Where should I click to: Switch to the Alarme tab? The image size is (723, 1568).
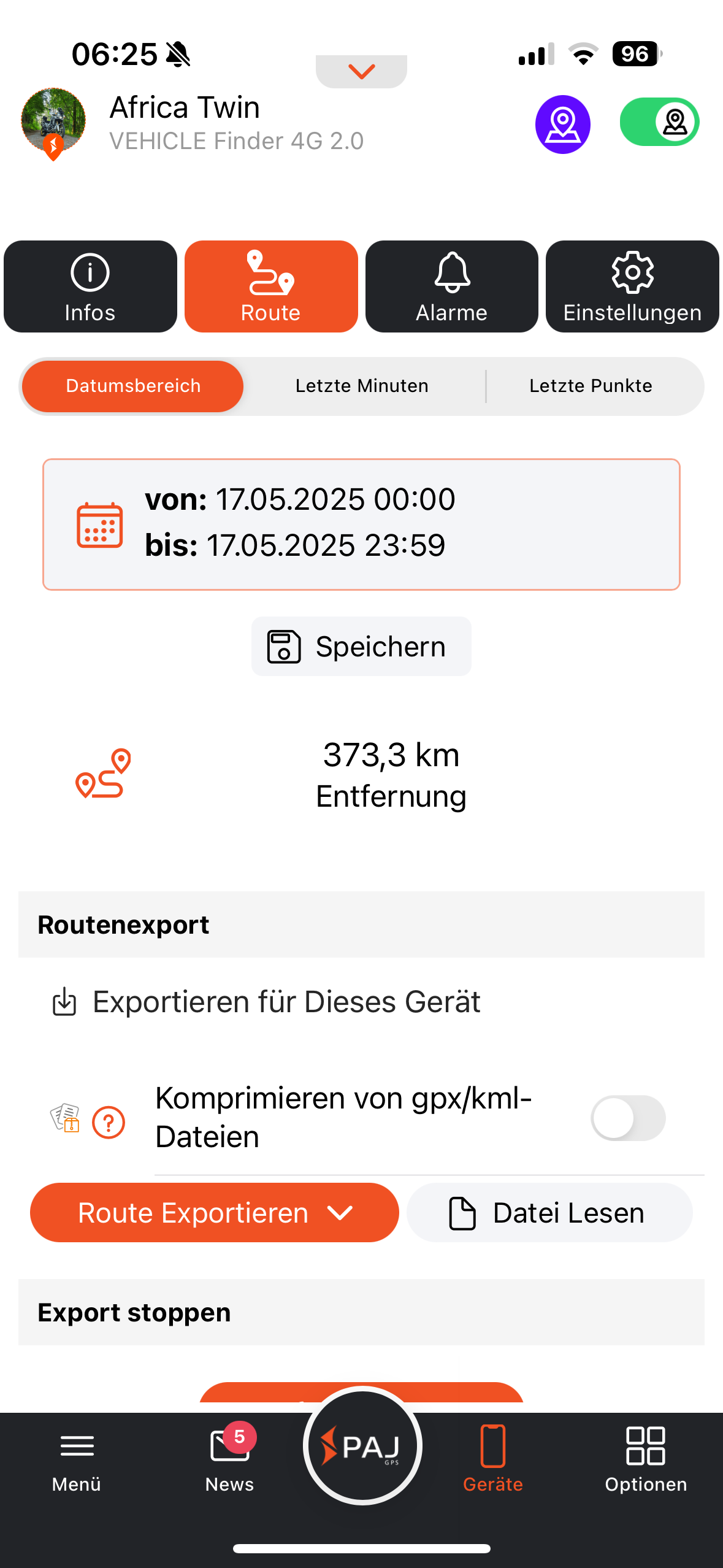tap(451, 286)
